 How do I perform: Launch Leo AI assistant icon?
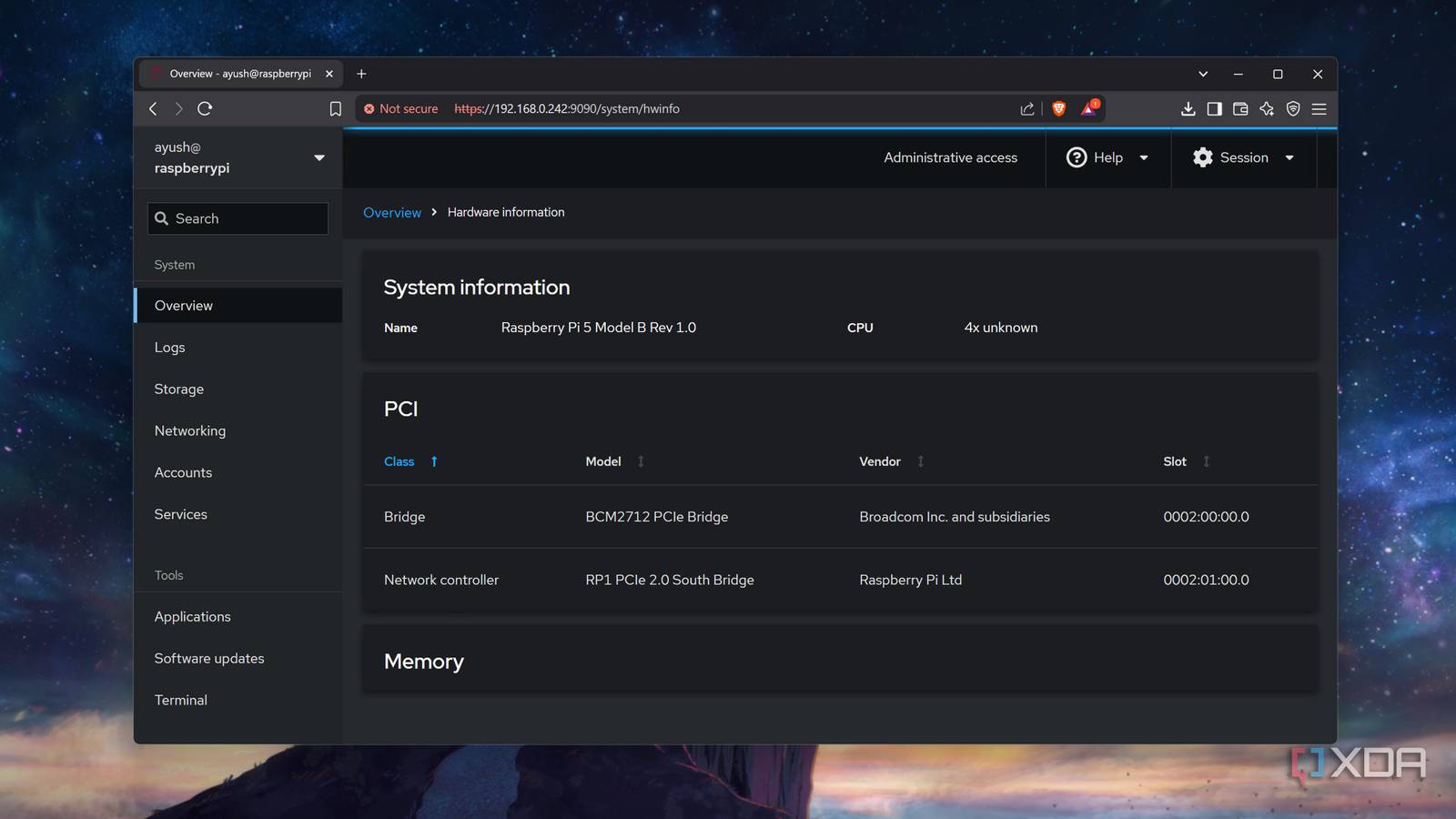coord(1266,108)
